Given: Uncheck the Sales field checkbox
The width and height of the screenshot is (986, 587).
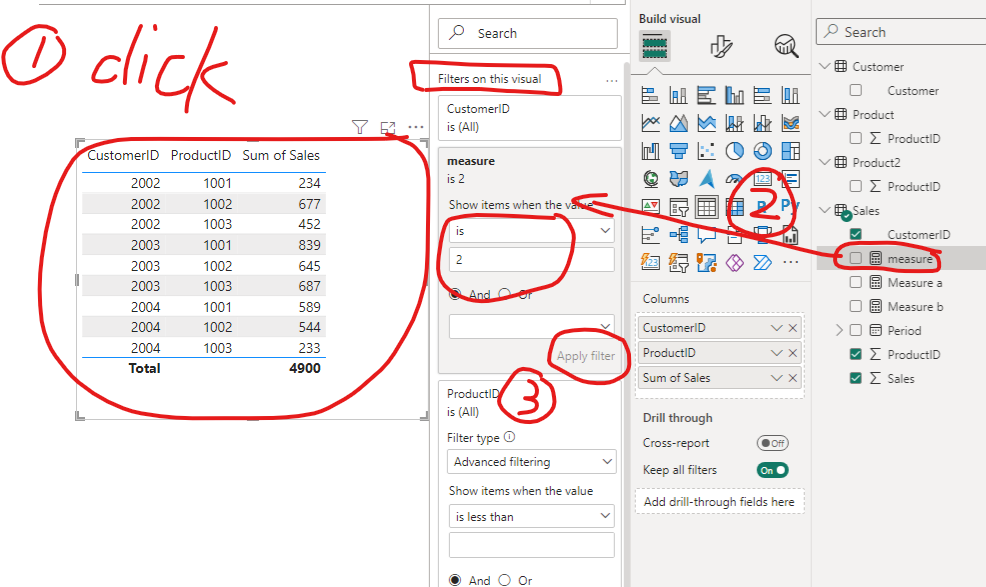Looking at the screenshot, I should (856, 378).
